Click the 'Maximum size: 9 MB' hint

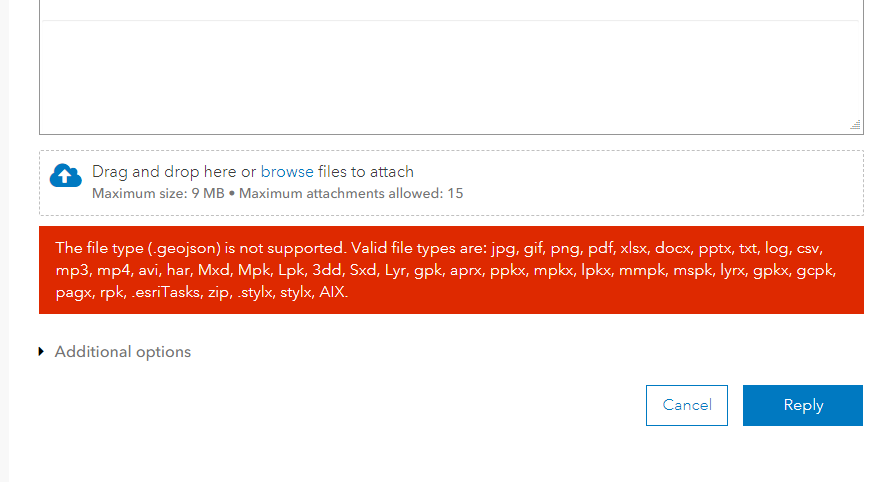[x=158, y=193]
